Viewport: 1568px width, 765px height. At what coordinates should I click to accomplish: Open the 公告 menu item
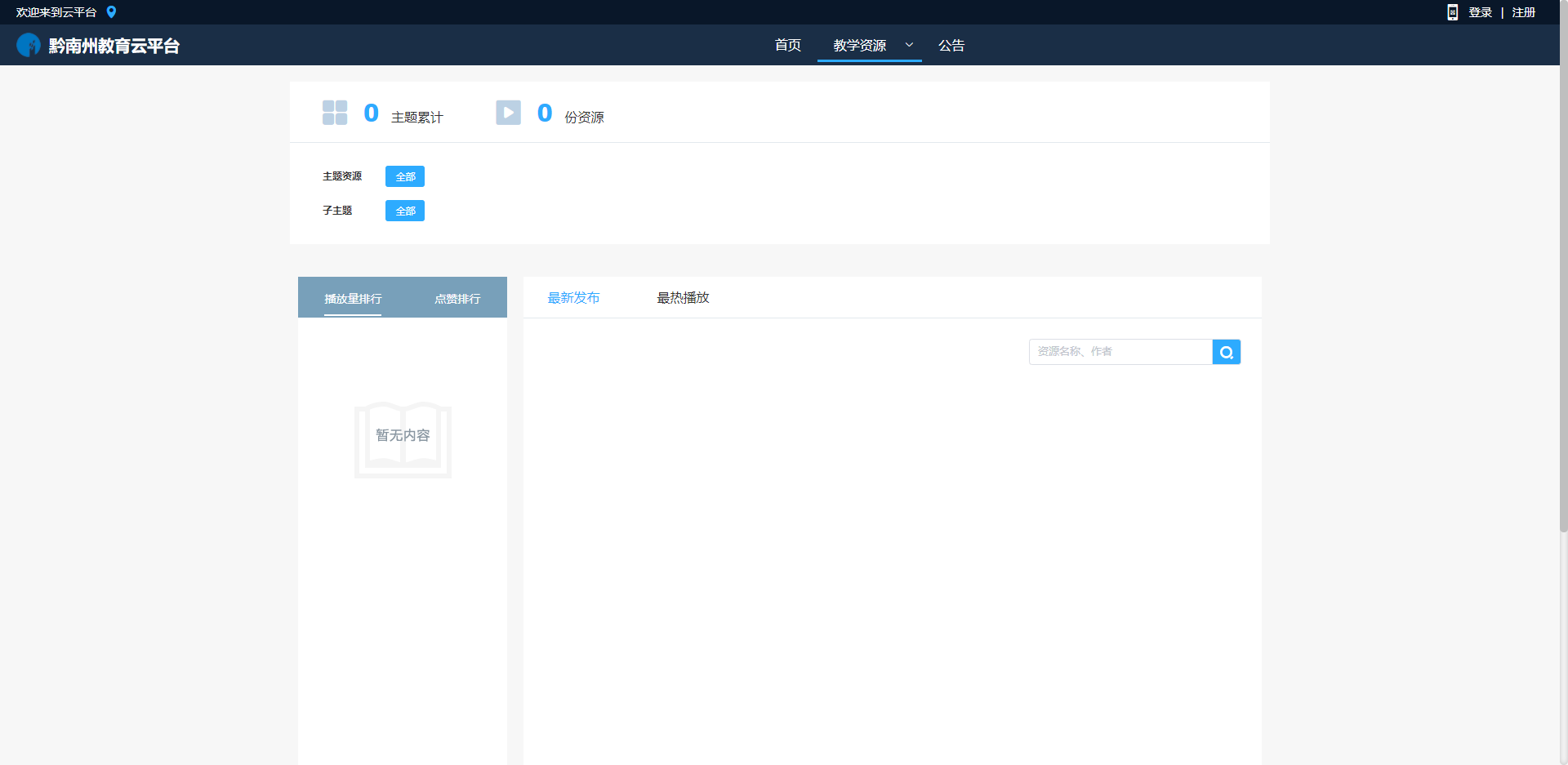[x=951, y=45]
